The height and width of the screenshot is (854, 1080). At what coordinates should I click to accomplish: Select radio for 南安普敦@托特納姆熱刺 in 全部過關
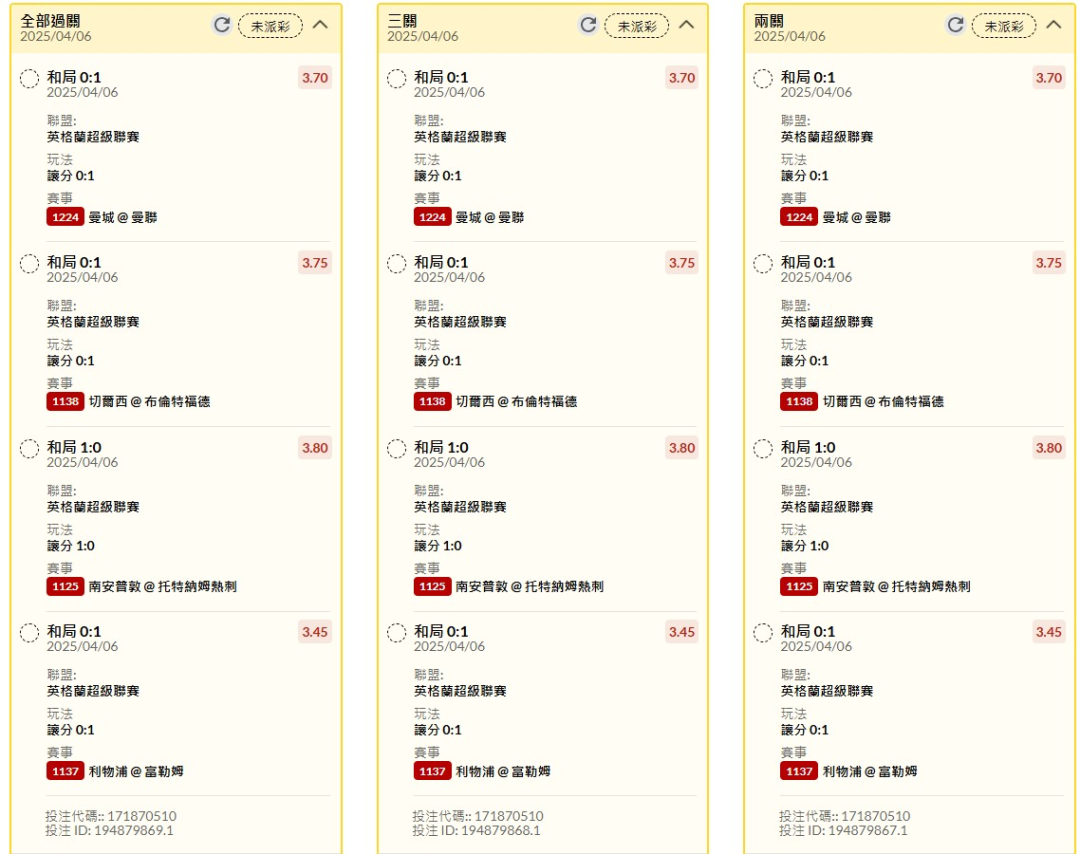(x=29, y=449)
